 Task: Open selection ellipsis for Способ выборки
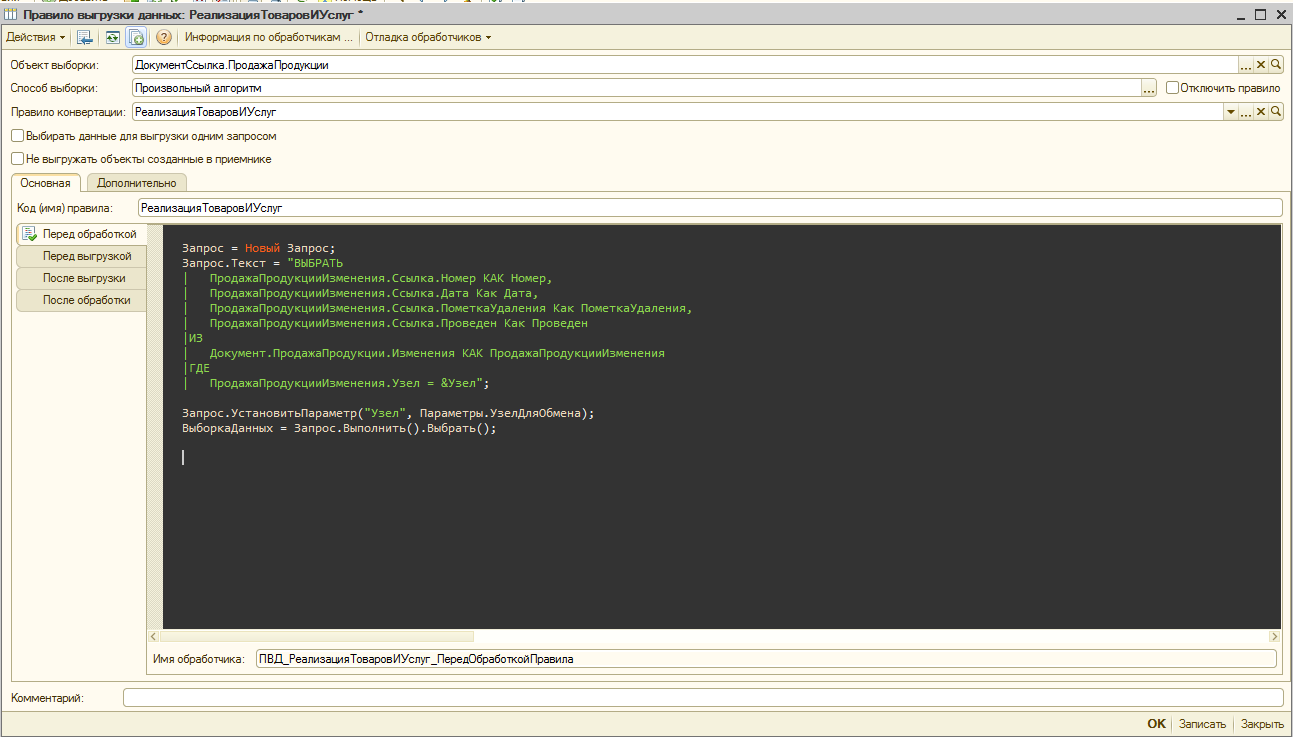[x=1149, y=88]
